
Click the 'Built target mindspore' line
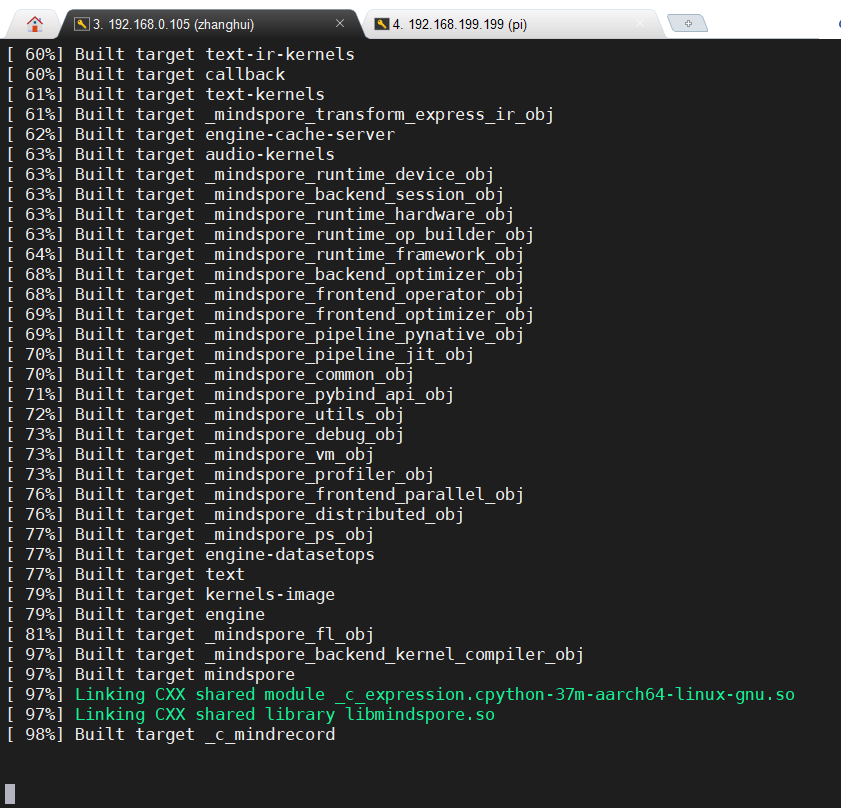tap(151, 674)
